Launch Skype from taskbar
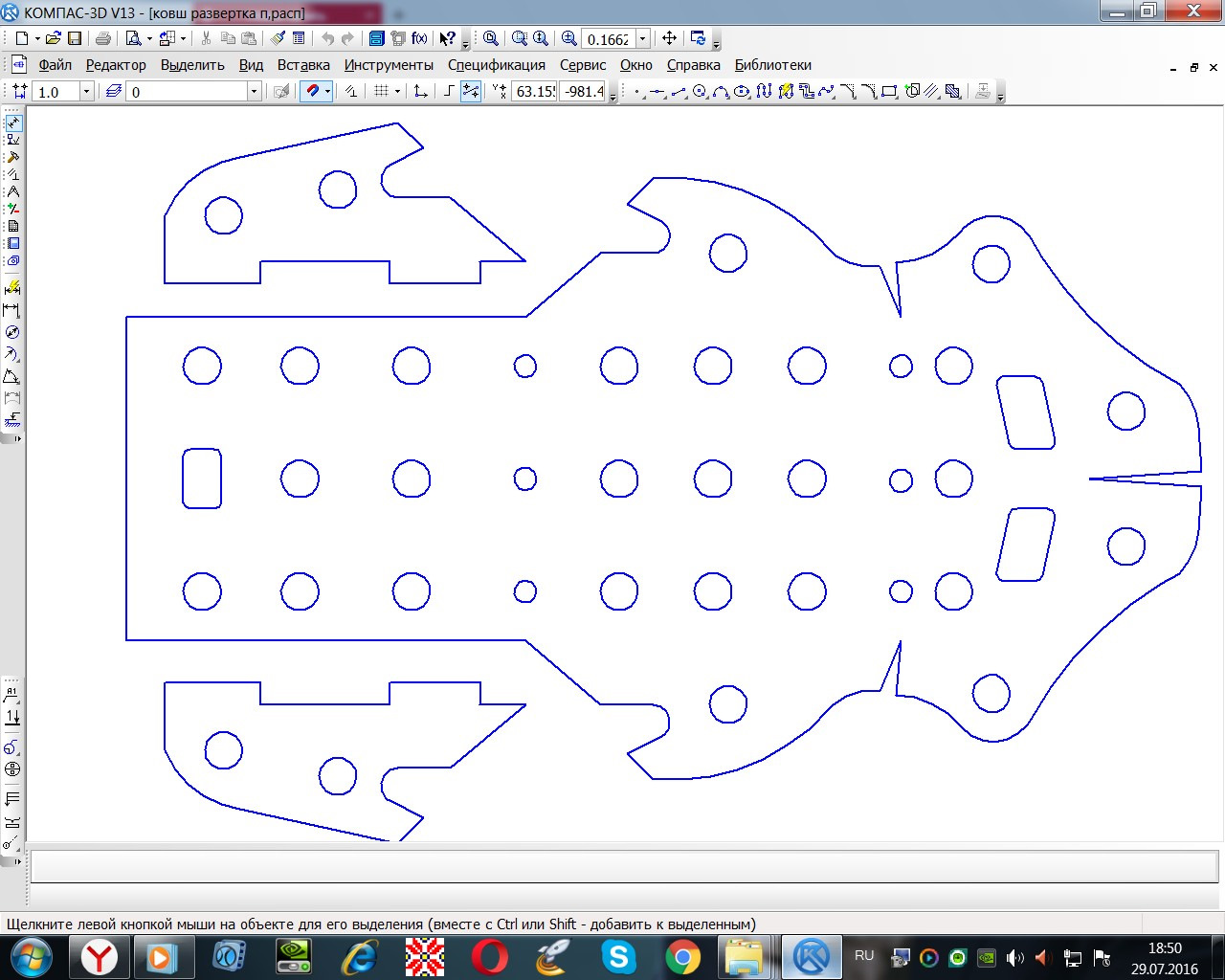The image size is (1225, 980). point(619,956)
